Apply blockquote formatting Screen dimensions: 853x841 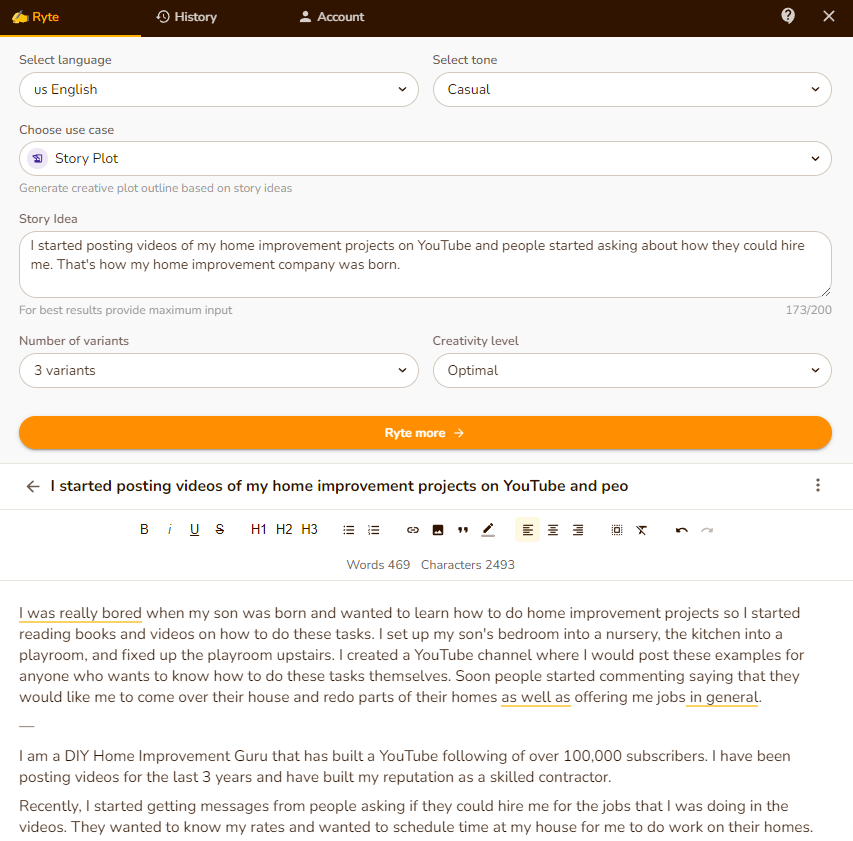[x=462, y=529]
